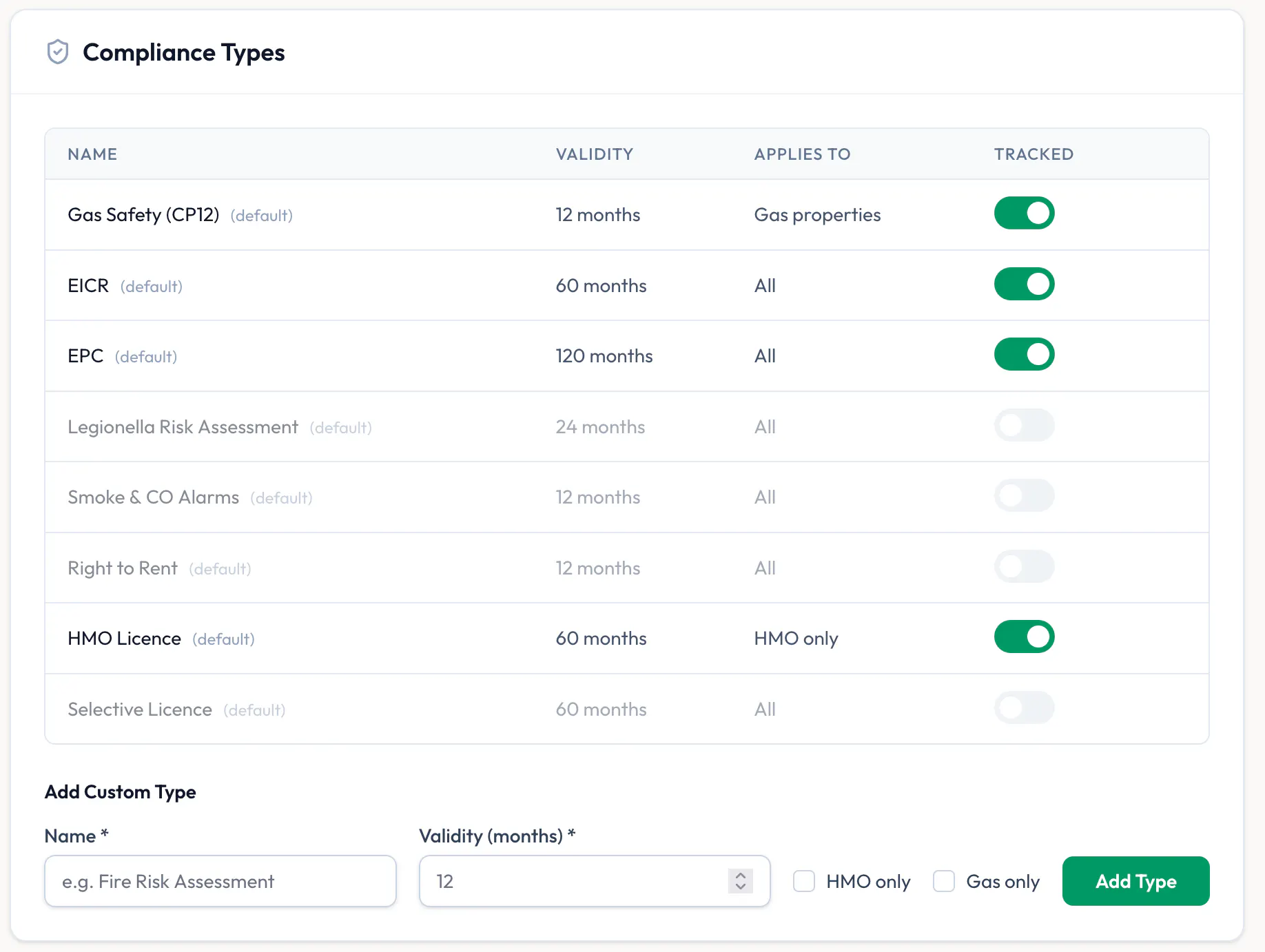Screen dimensions: 1265x952
Task: Click the HMO only cell in HMO Licence row
Action: pos(796,639)
